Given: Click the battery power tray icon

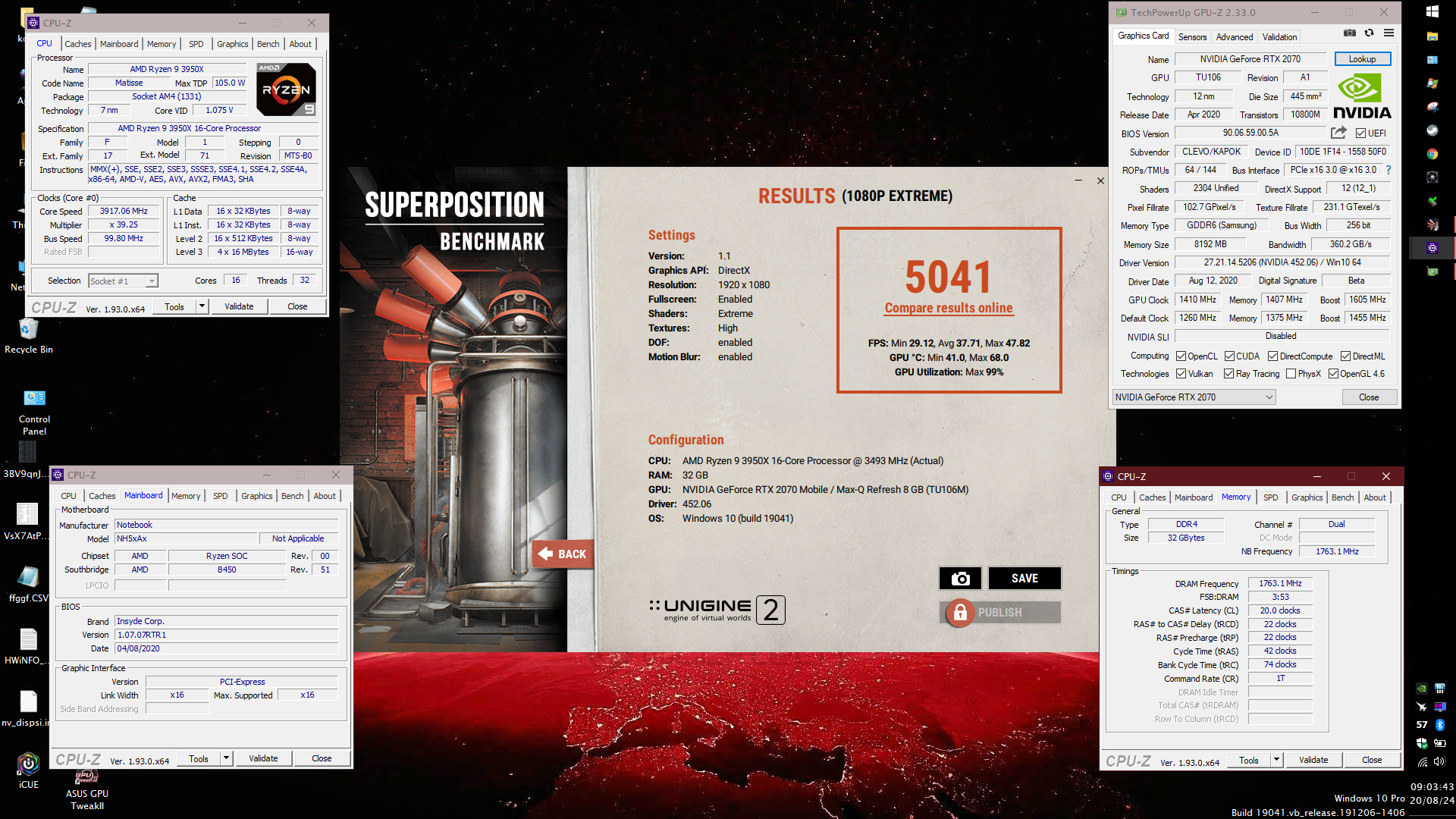Looking at the screenshot, I should (x=1439, y=743).
